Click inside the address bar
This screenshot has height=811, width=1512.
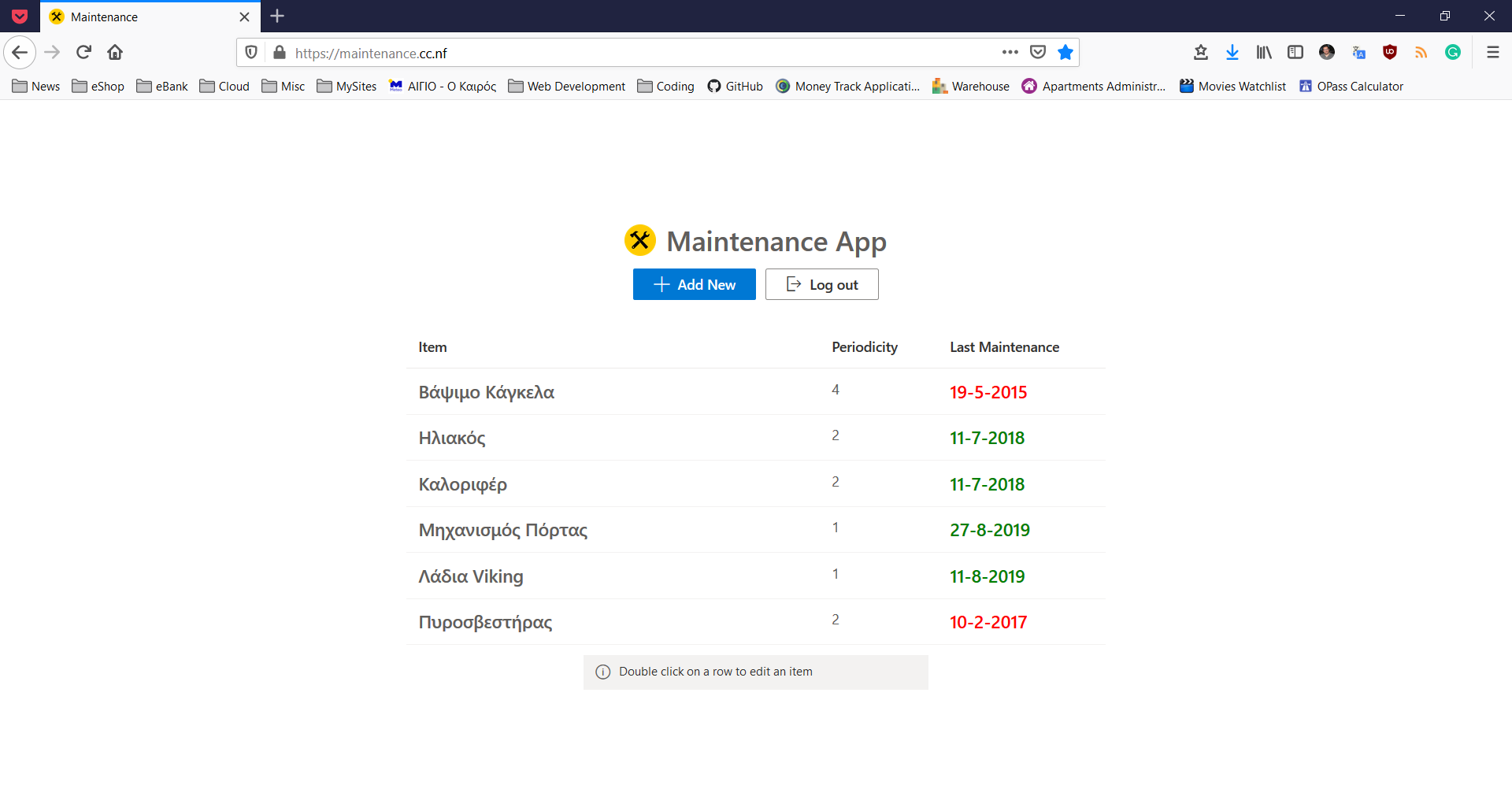click(x=551, y=53)
